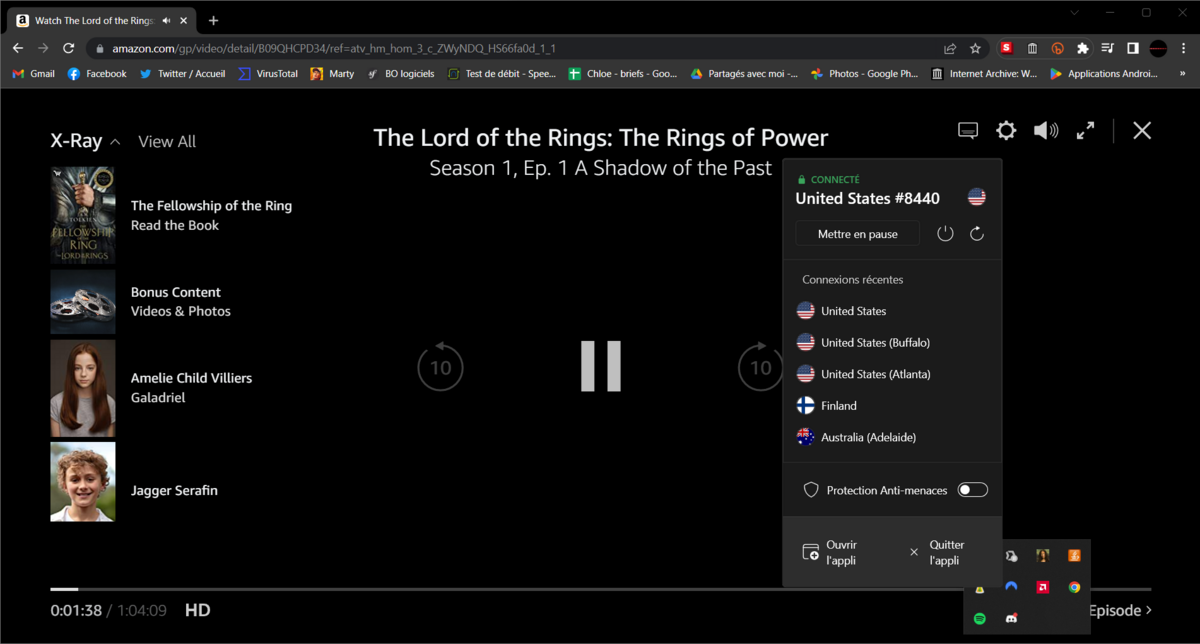This screenshot has width=1200, height=644.
Task: Disconnect VPN with the power icon
Action: point(945,234)
